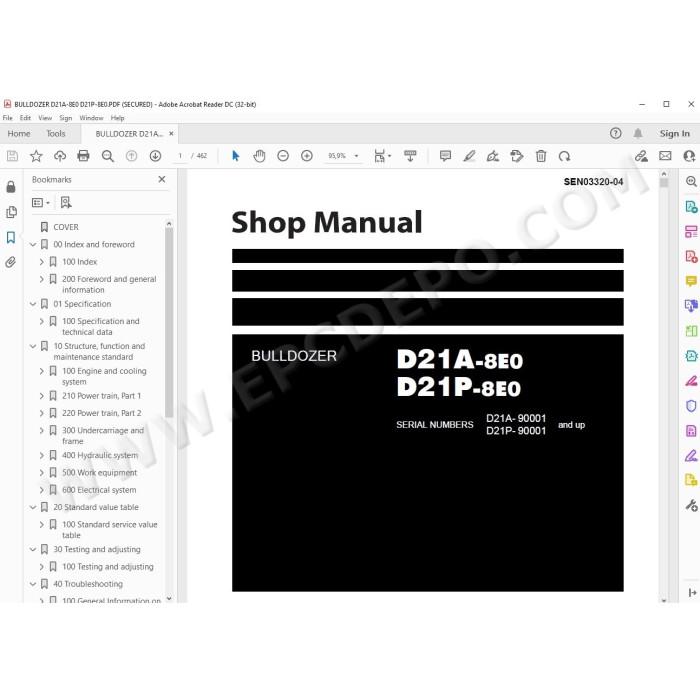This screenshot has width=700, height=700.
Task: Click the Delete trash icon
Action: point(541,156)
